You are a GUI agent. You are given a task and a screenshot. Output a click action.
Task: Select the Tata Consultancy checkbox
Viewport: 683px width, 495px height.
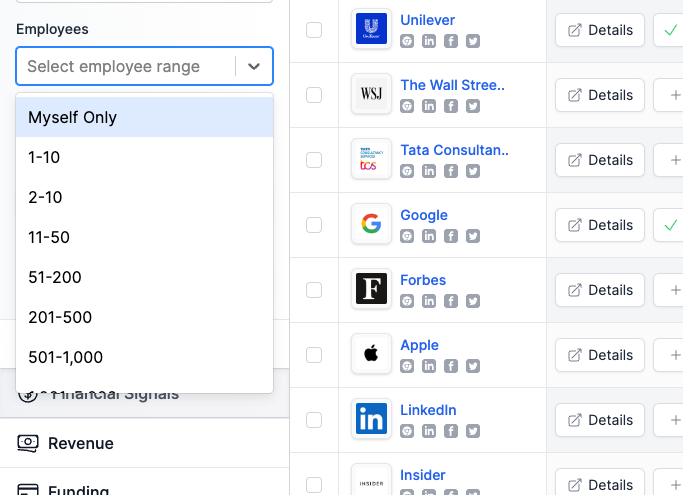click(314, 160)
